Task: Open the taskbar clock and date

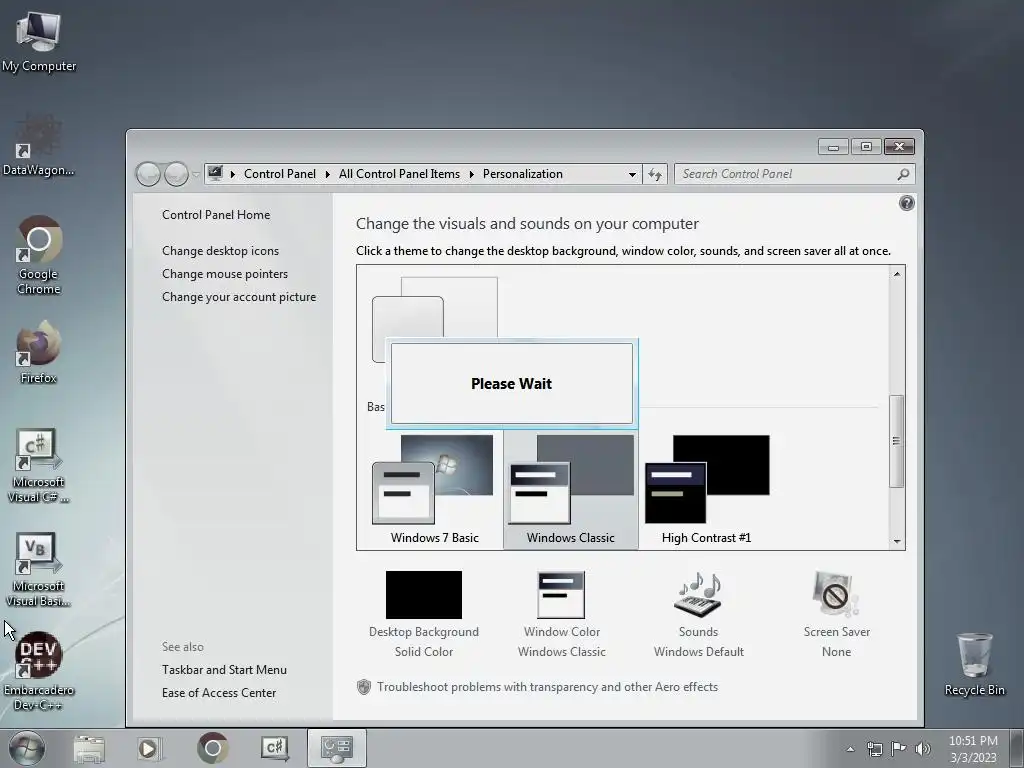Action: [973, 749]
